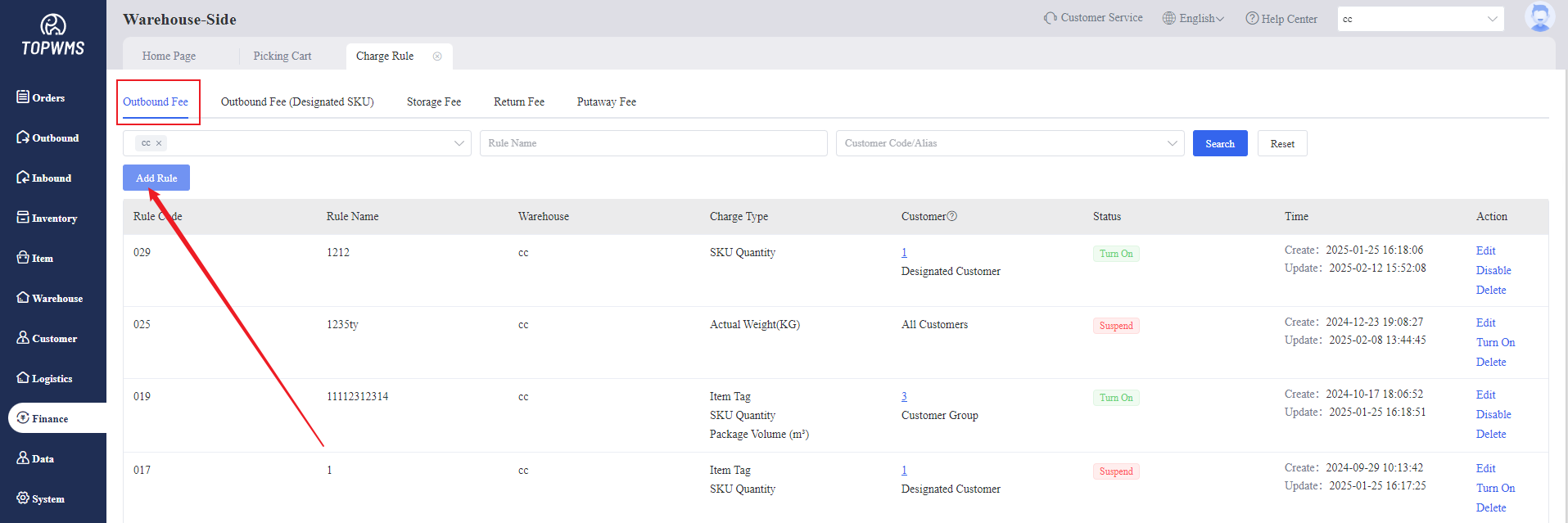This screenshot has height=523, width=1568.
Task: Open the Inventory sidebar section
Action: 47,218
